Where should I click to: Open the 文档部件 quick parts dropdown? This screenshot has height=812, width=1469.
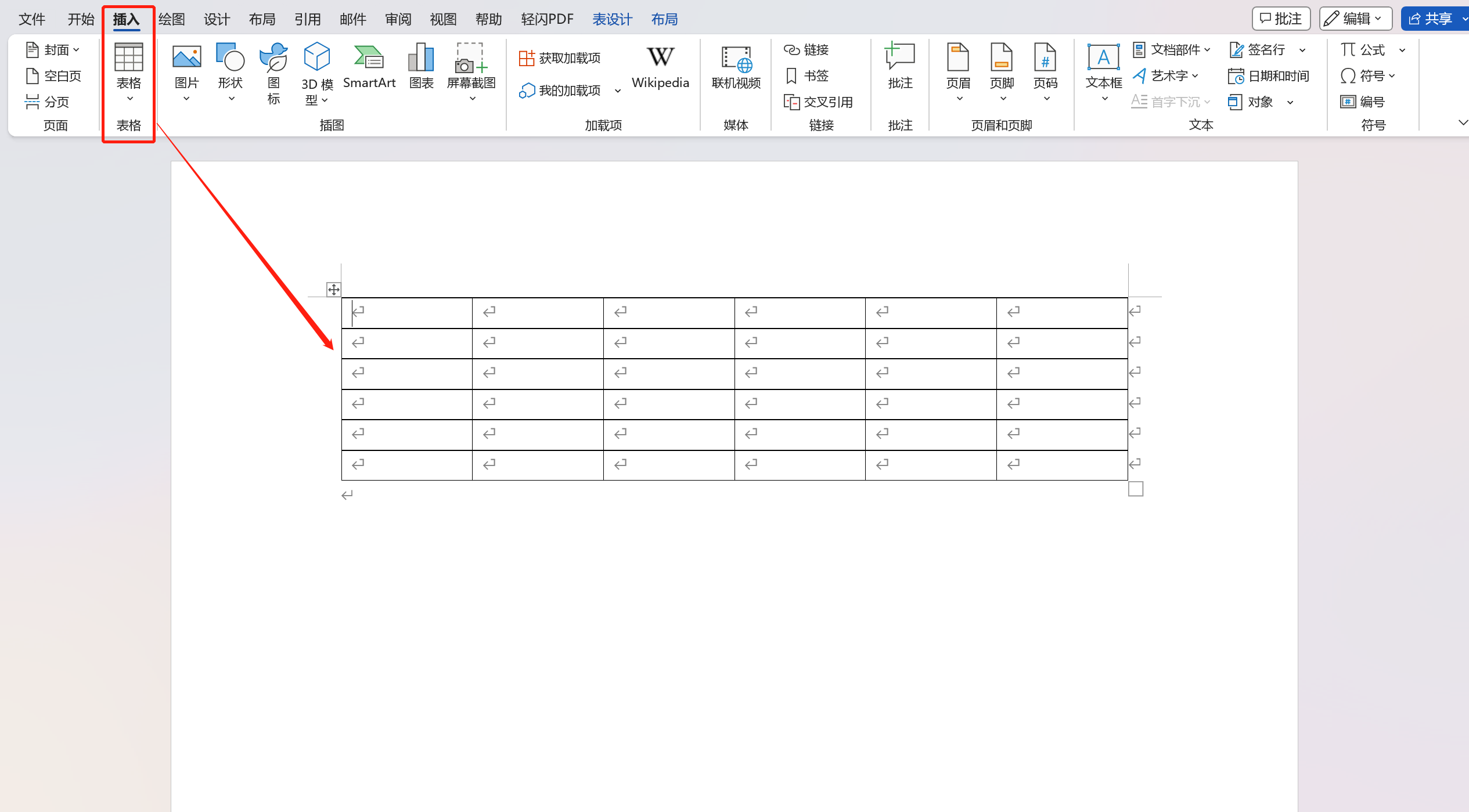(1172, 50)
